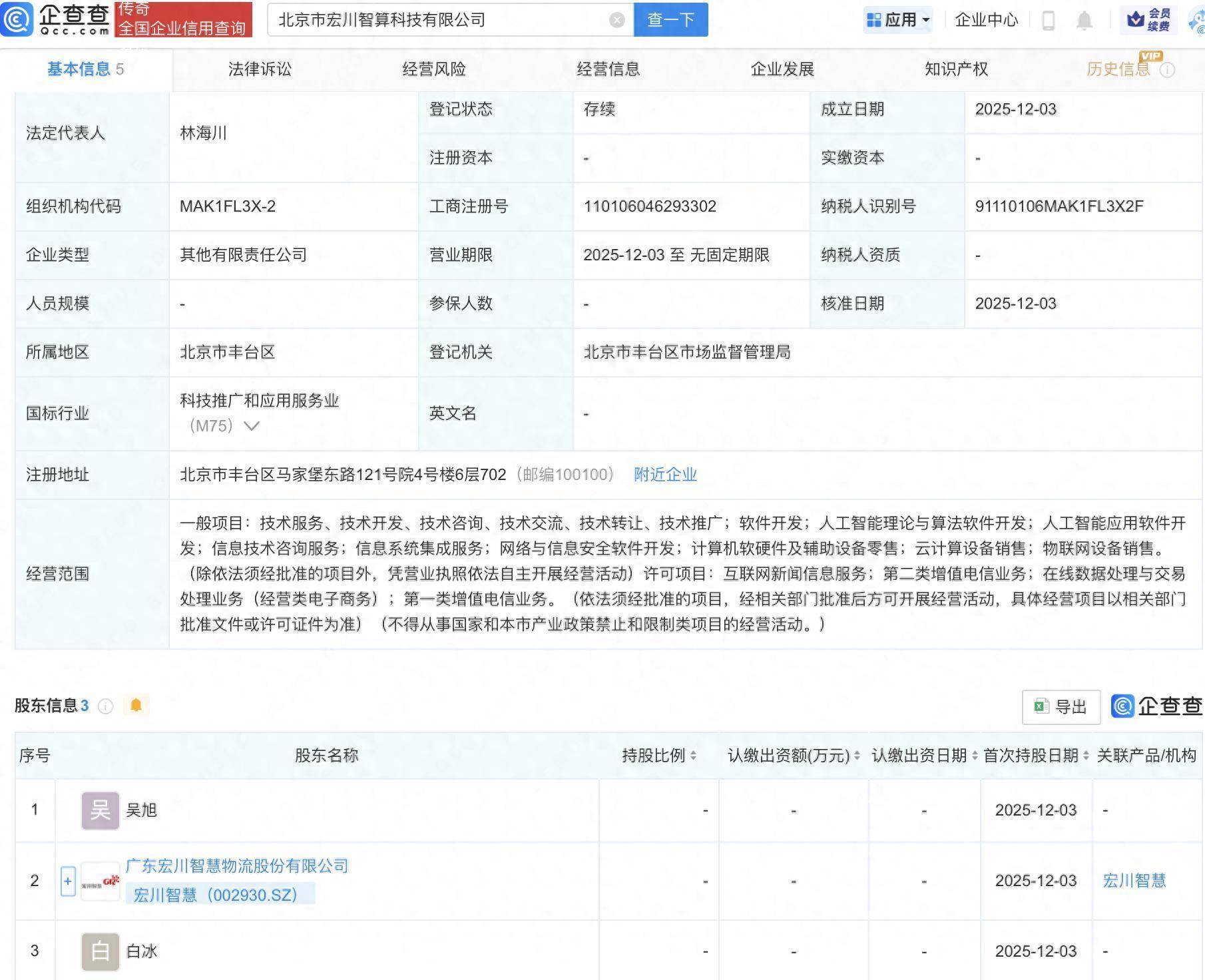Expand the 广东宏川智慧物流 shareholder row with plus
Screen dimensions: 1205x980
[x=67, y=880]
